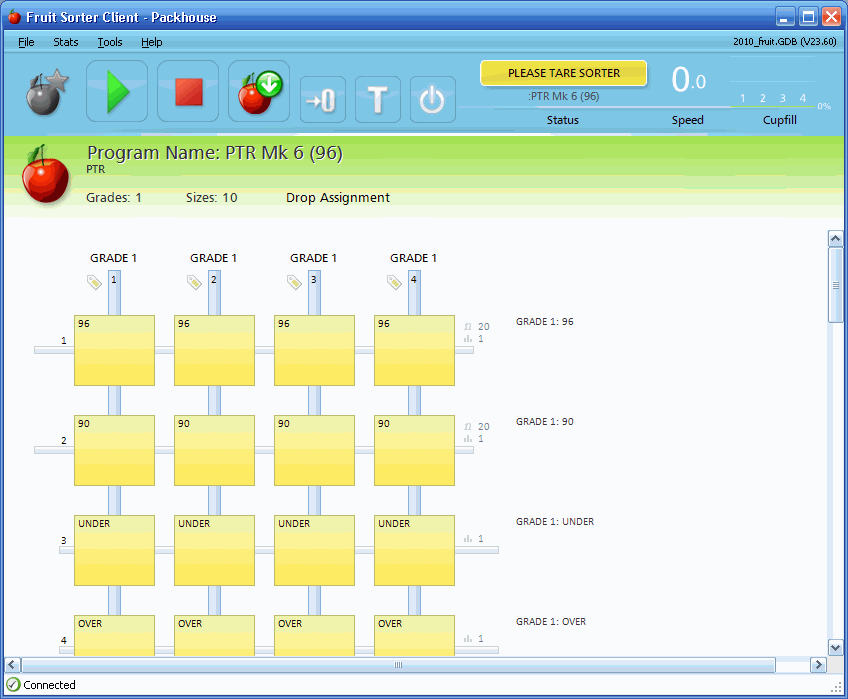Viewport: 848px width, 699px height.
Task: Click the Sizes: 10 label
Action: tap(211, 198)
